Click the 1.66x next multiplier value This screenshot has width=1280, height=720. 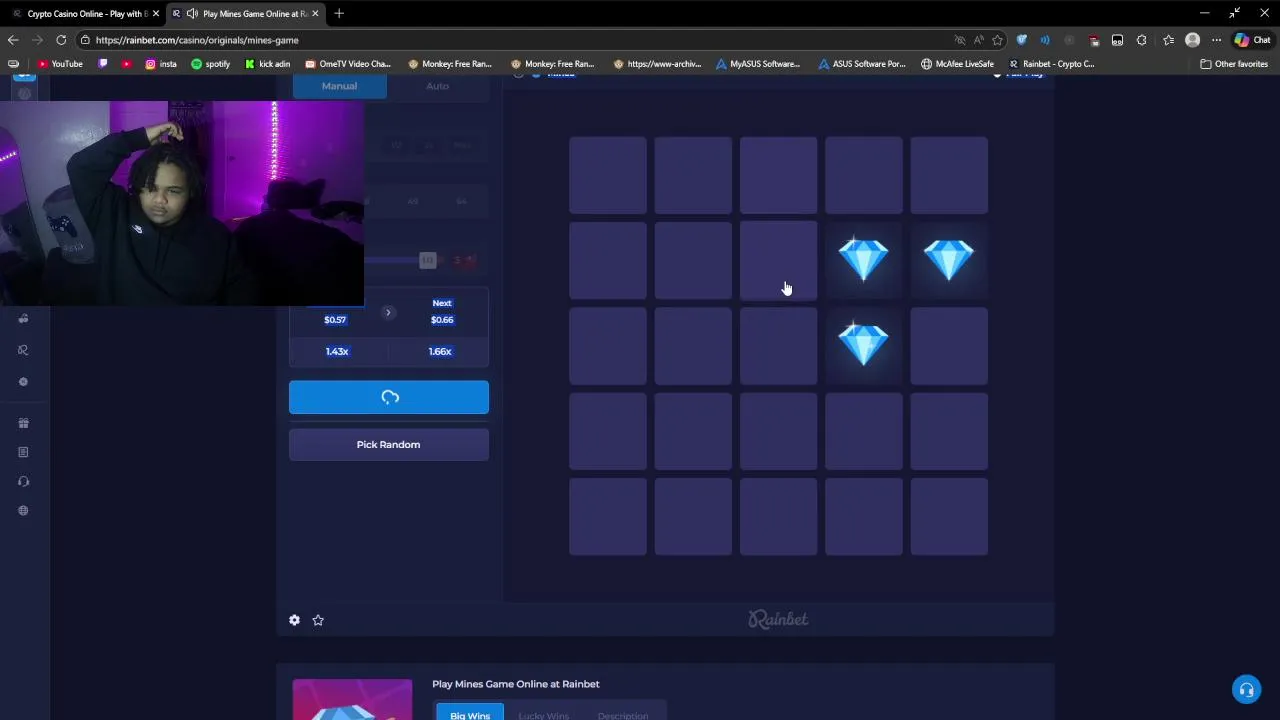(x=440, y=351)
